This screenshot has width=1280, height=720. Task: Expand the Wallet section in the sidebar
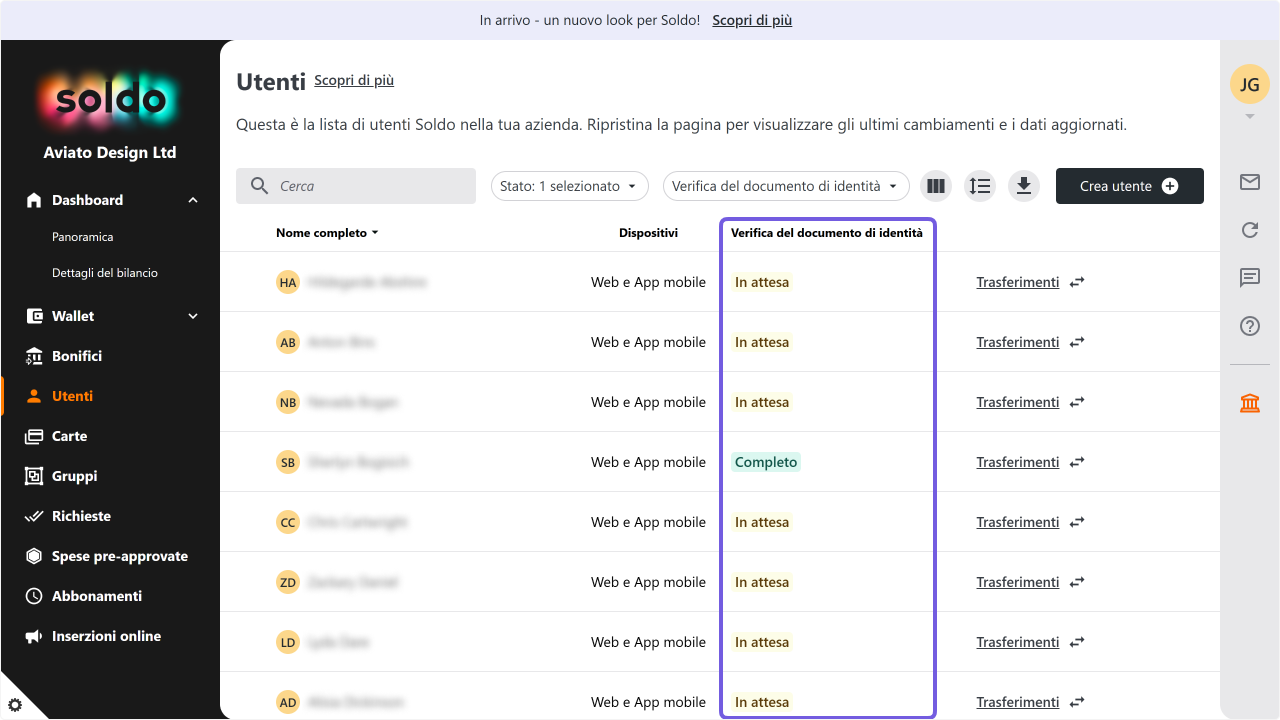[193, 316]
